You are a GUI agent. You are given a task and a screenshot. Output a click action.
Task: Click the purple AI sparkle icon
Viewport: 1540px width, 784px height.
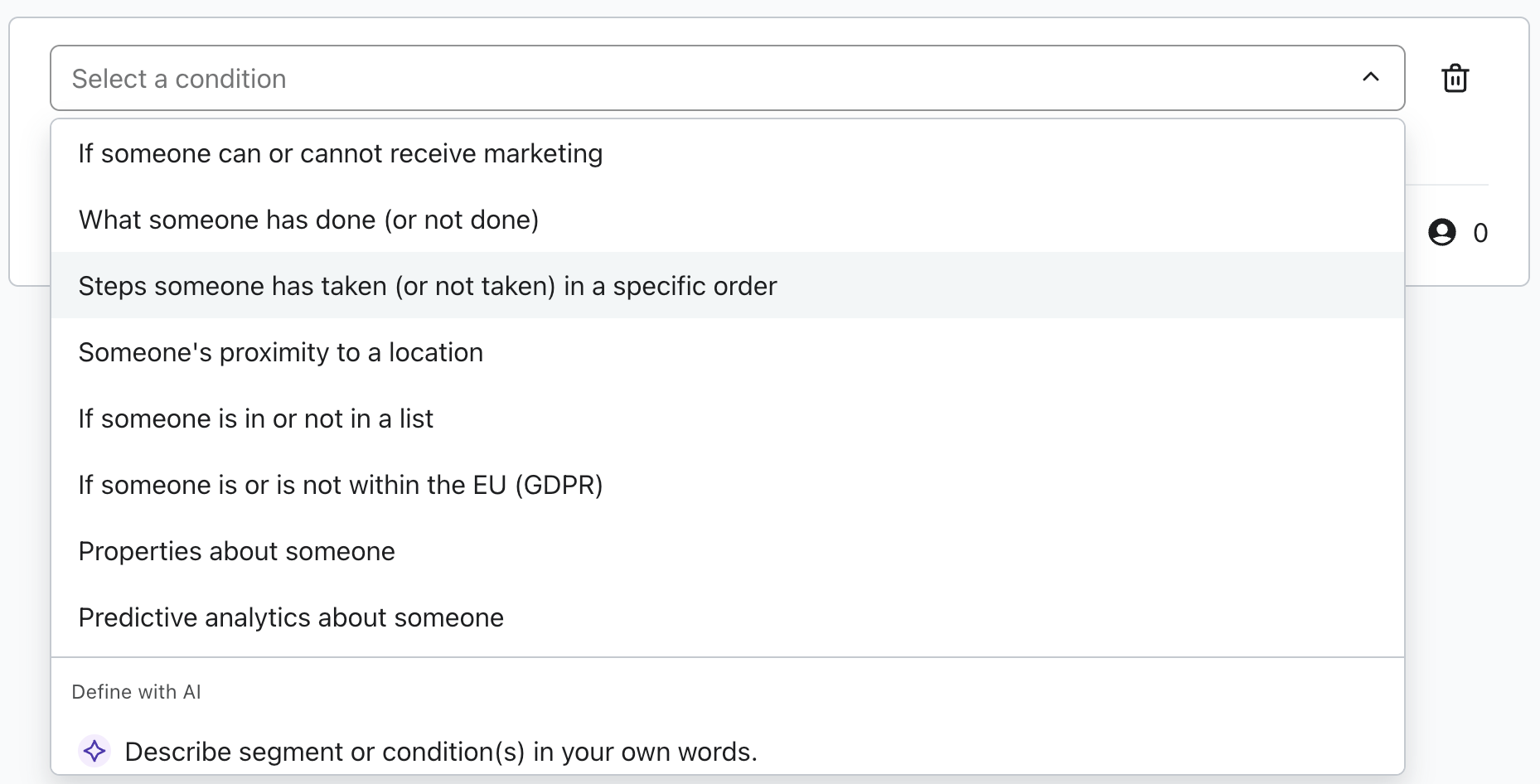point(94,751)
